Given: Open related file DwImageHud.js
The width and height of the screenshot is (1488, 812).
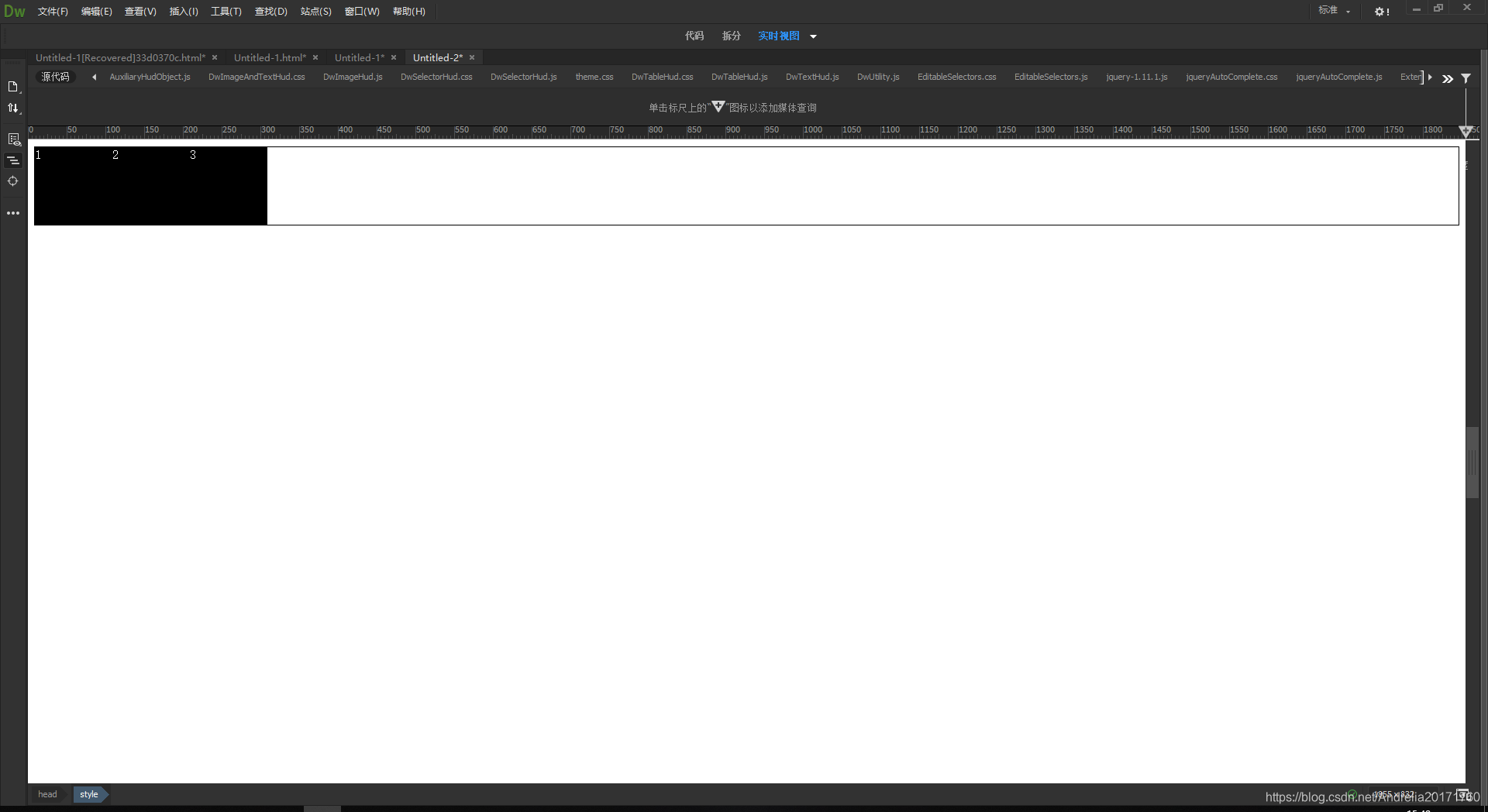Looking at the screenshot, I should (x=353, y=77).
